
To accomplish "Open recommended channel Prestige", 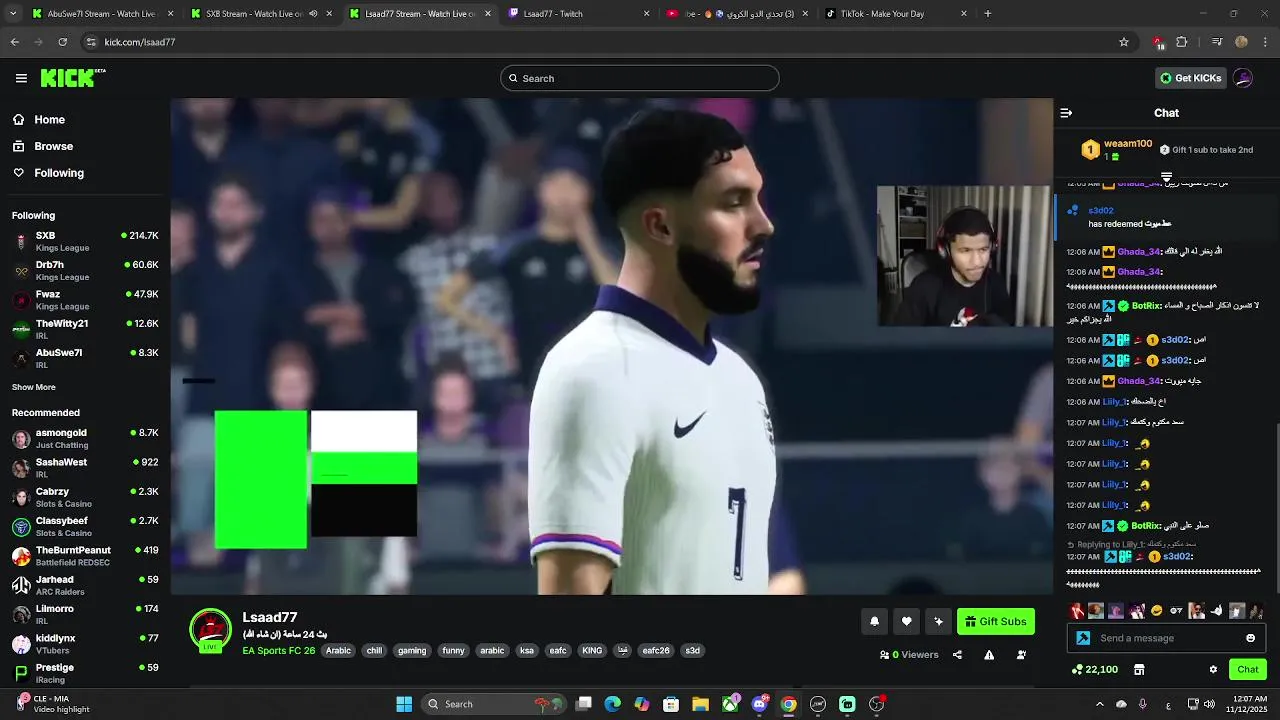I will click(85, 672).
